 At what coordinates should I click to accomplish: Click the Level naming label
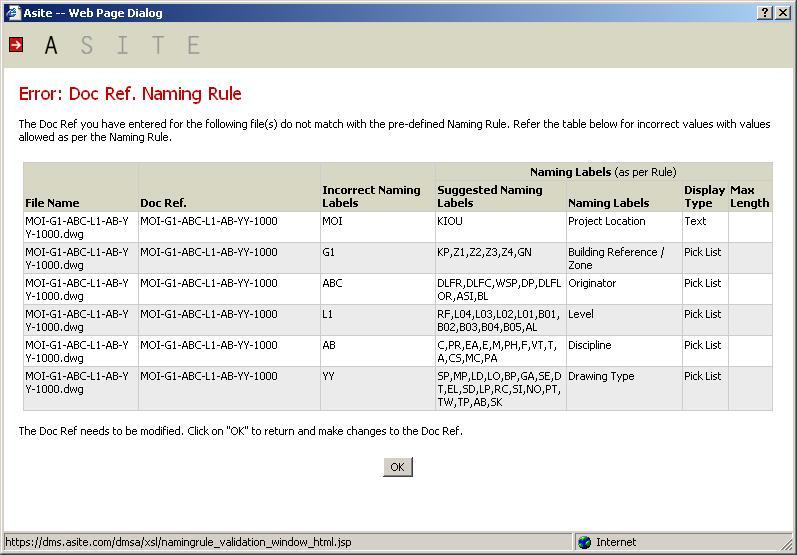580,314
